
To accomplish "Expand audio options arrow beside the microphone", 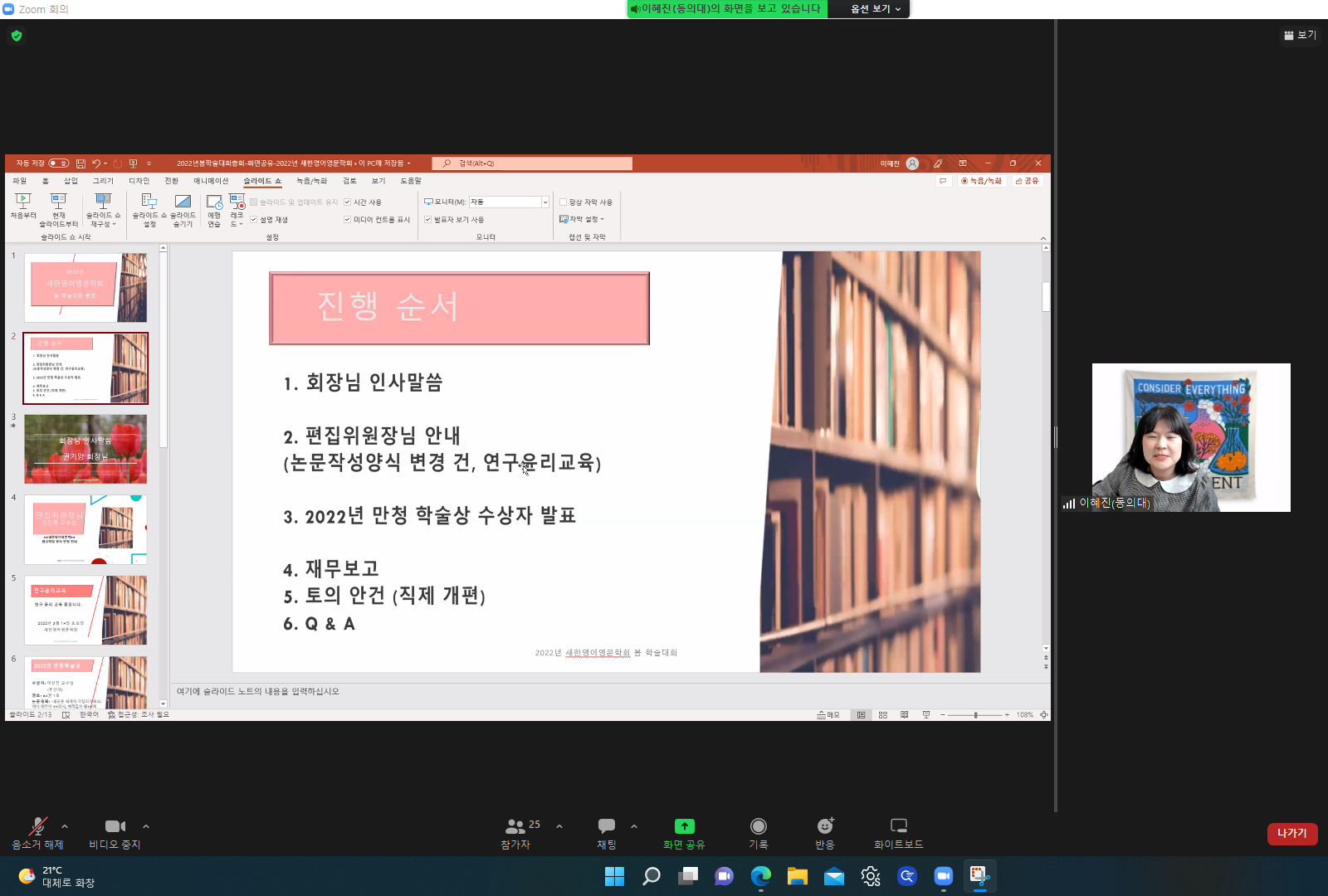I will 65,826.
